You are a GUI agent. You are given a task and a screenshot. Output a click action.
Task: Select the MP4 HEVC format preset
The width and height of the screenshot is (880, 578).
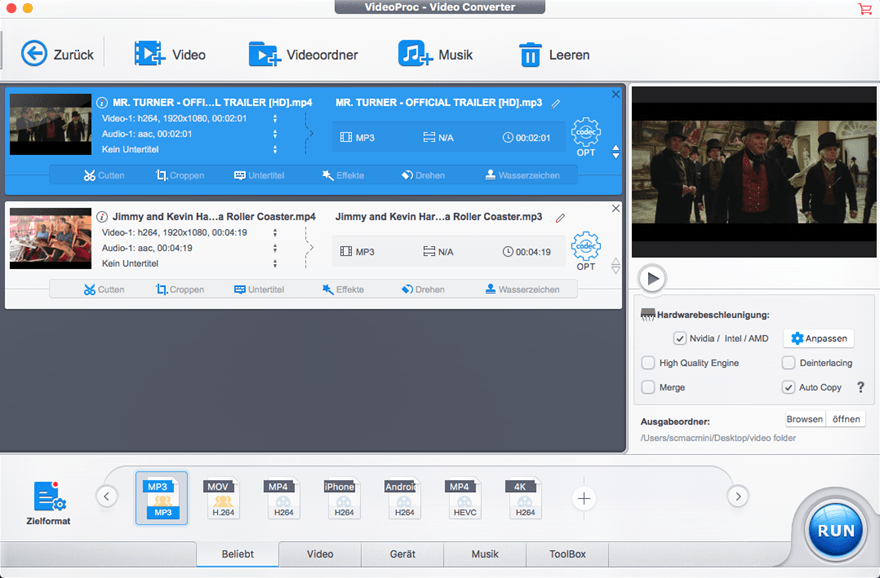464,498
